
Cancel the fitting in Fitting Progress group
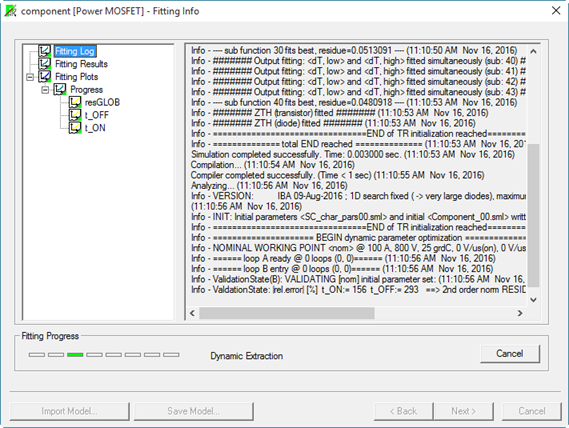(510, 354)
